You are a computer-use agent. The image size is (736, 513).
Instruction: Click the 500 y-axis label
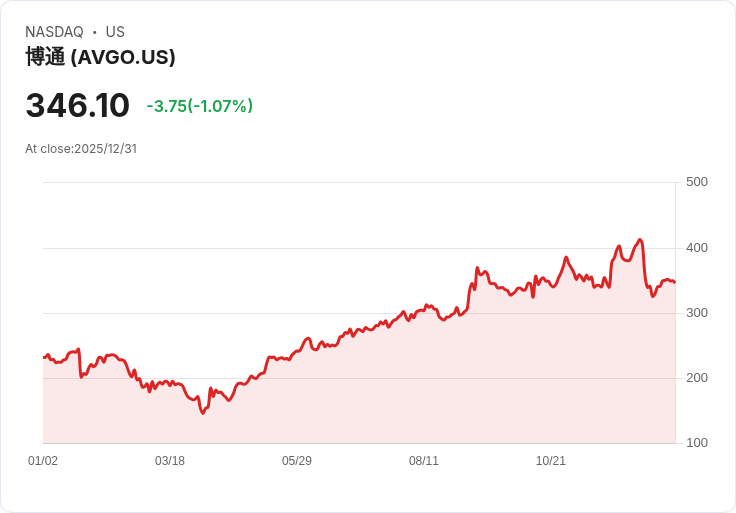coord(696,182)
